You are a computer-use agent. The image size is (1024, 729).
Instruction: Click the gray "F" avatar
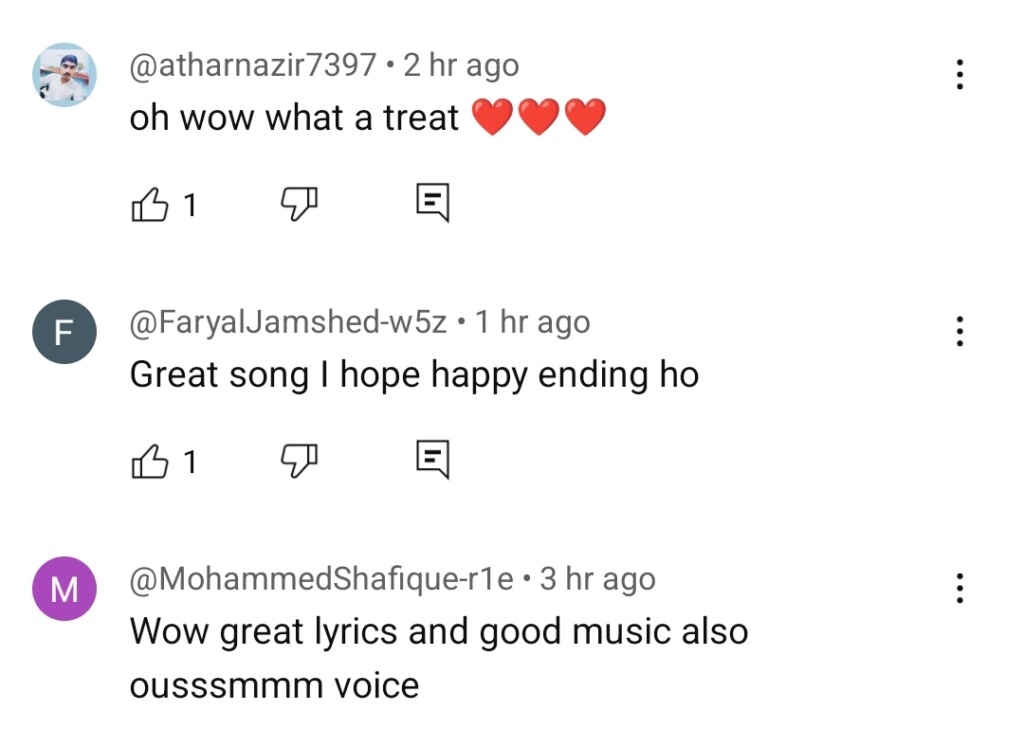tap(64, 332)
